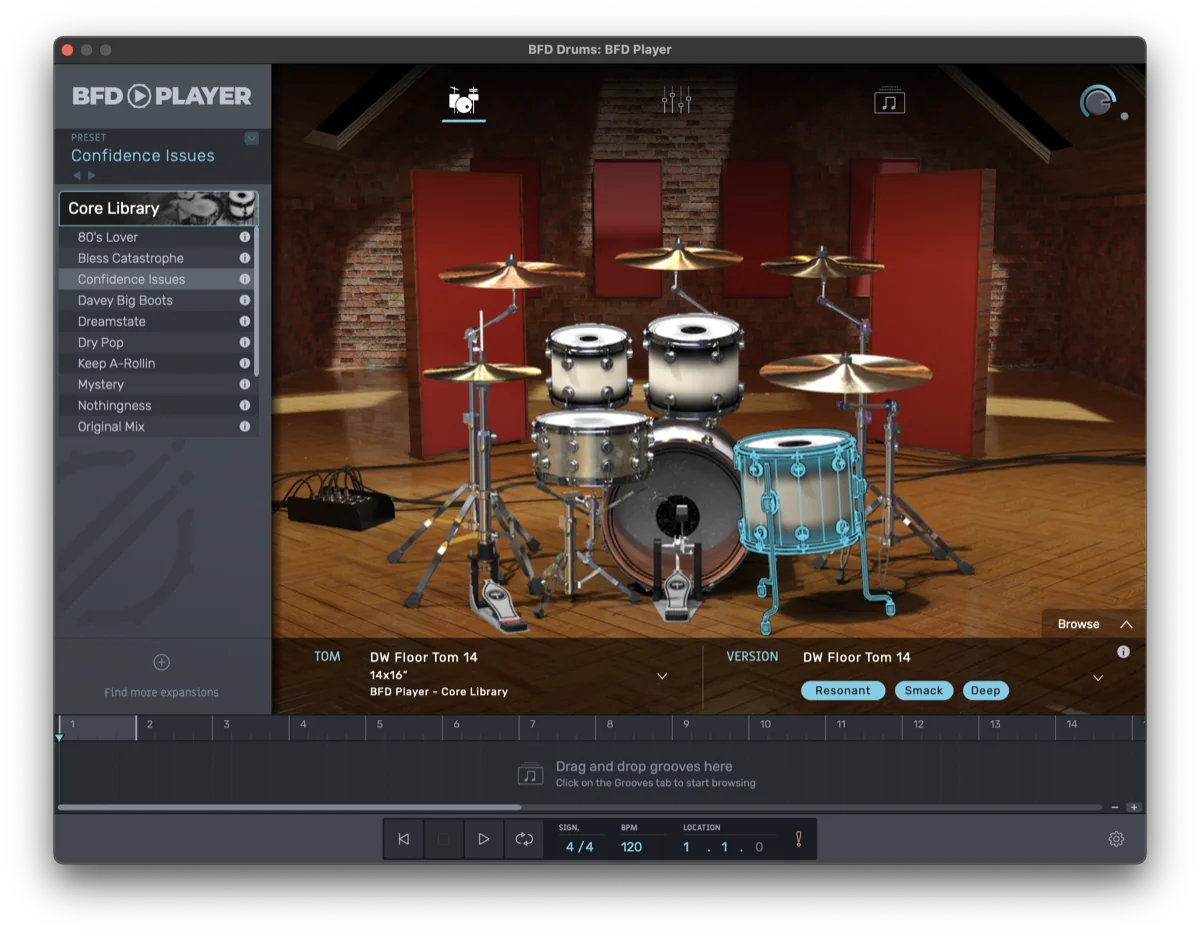Filter by the Resonant tag
Screen dimensions: 1200x935
click(x=843, y=690)
